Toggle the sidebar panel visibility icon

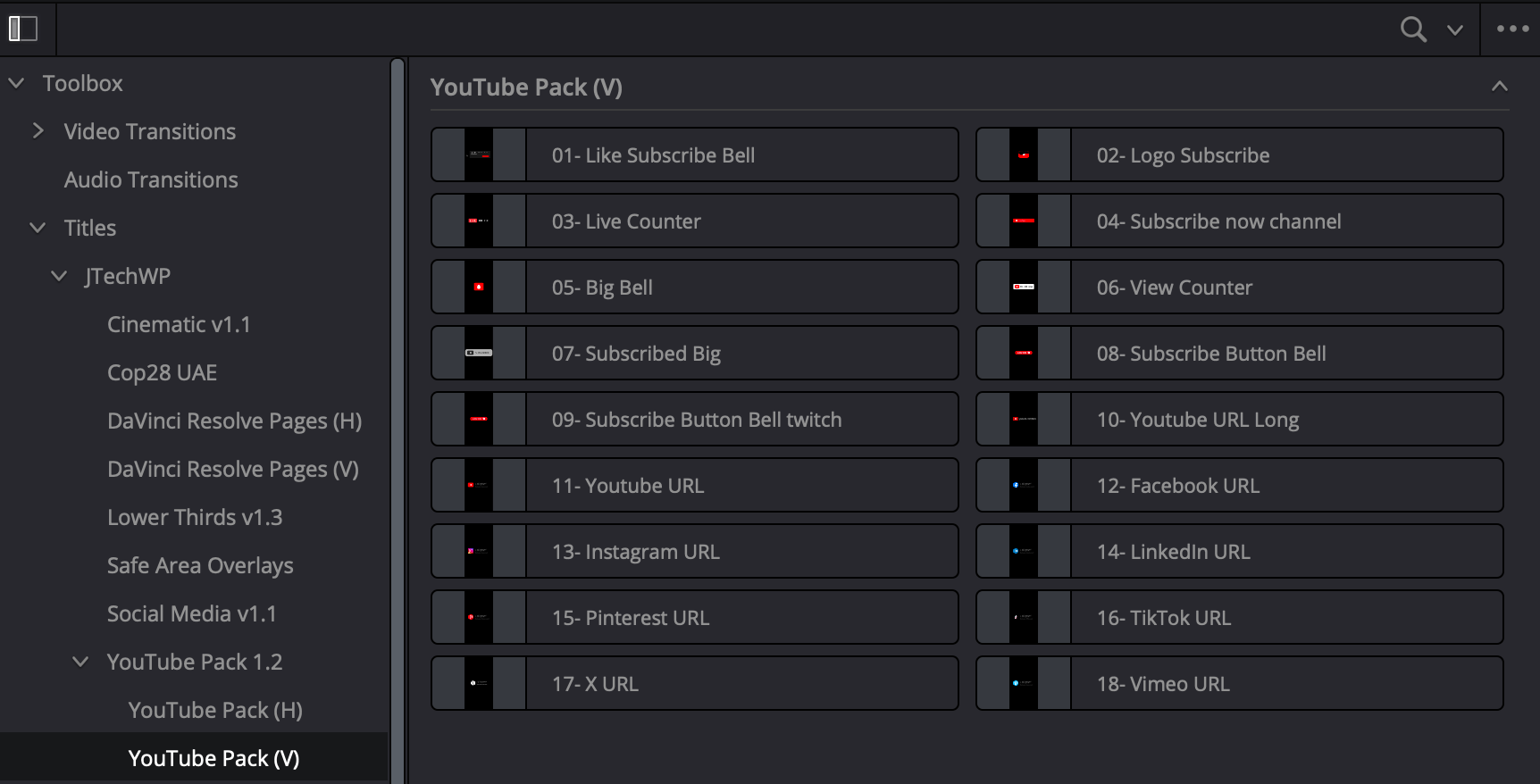coord(24,29)
